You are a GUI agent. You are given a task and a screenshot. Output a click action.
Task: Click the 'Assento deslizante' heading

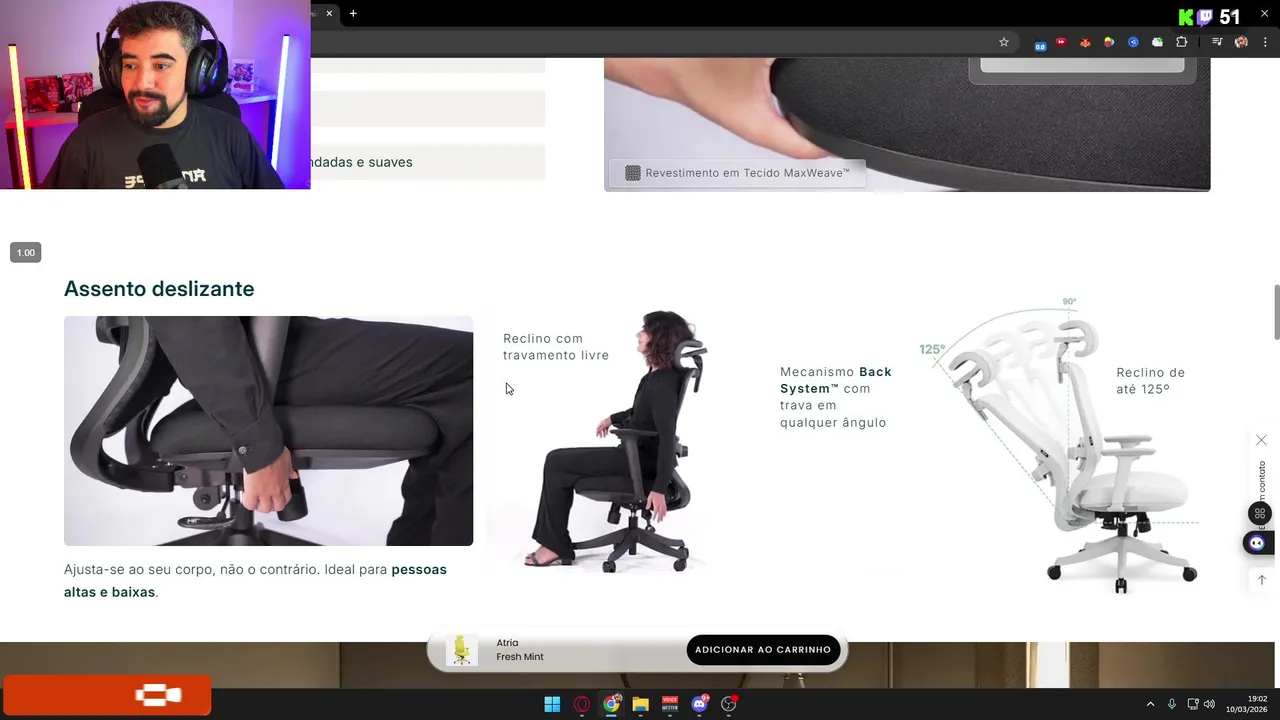(159, 289)
